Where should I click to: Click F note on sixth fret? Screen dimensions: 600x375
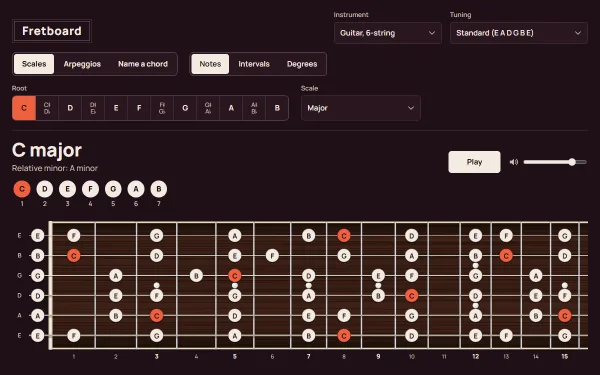point(272,256)
